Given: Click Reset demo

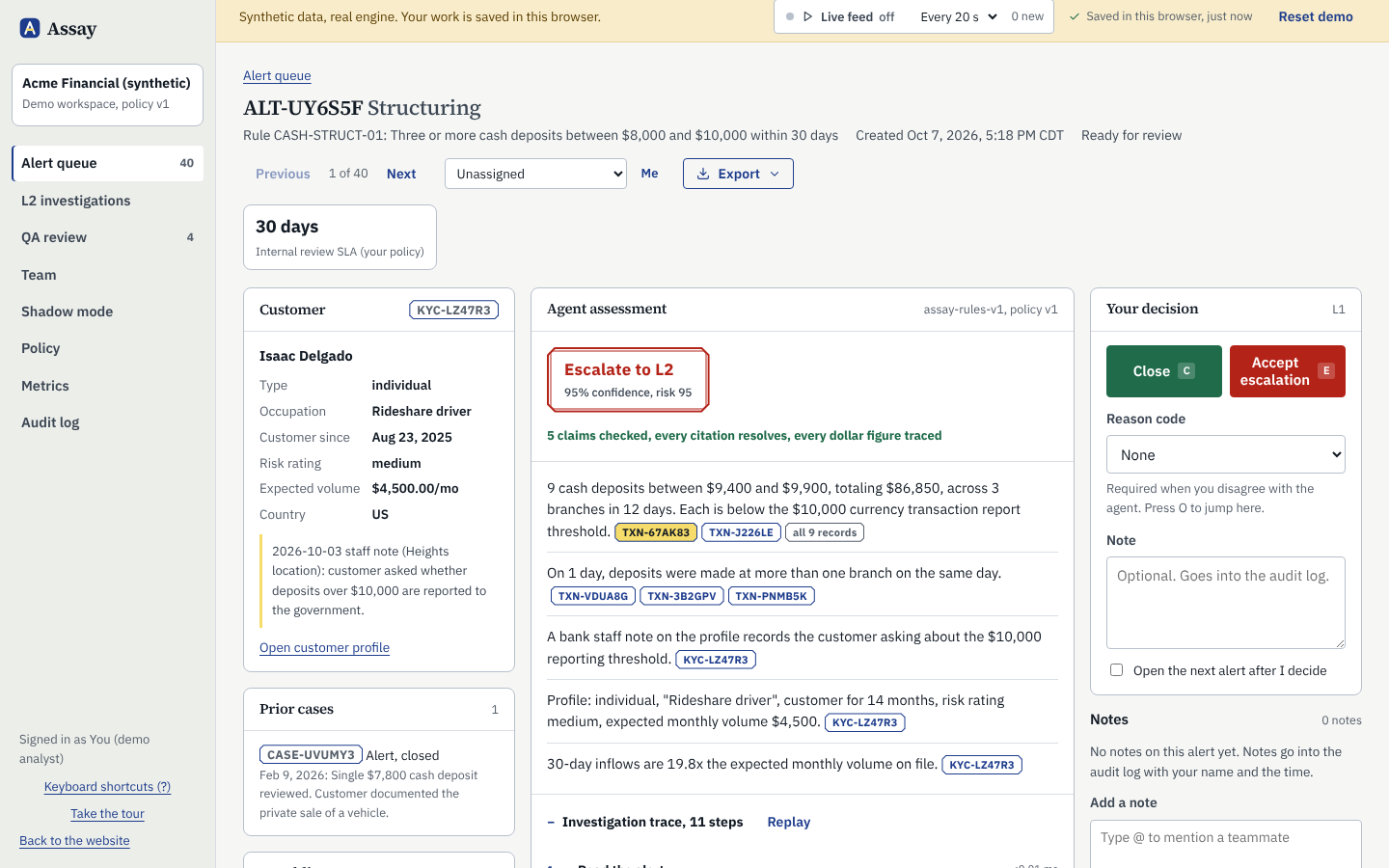Looking at the screenshot, I should [x=1316, y=16].
